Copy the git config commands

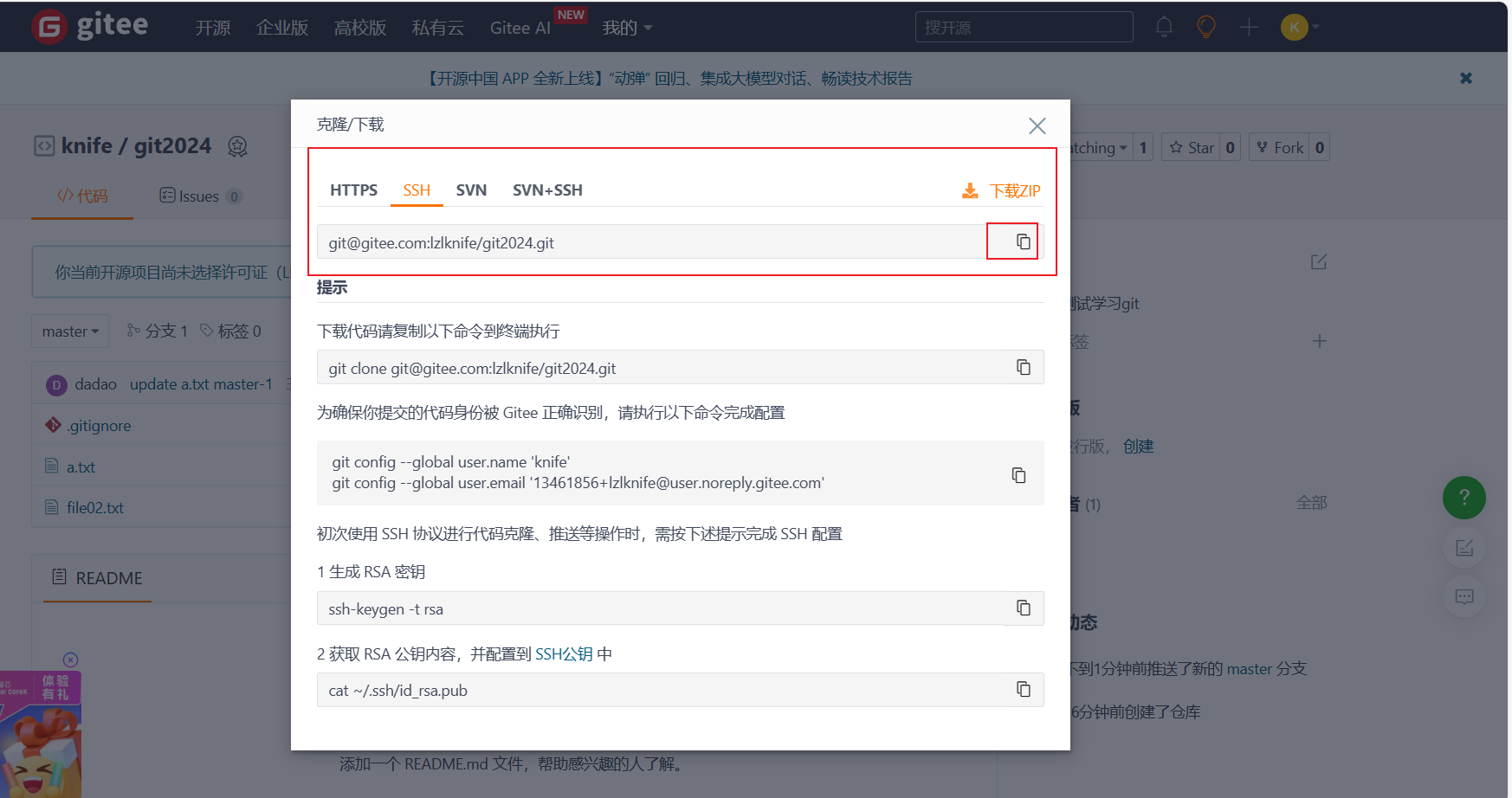(x=1018, y=475)
